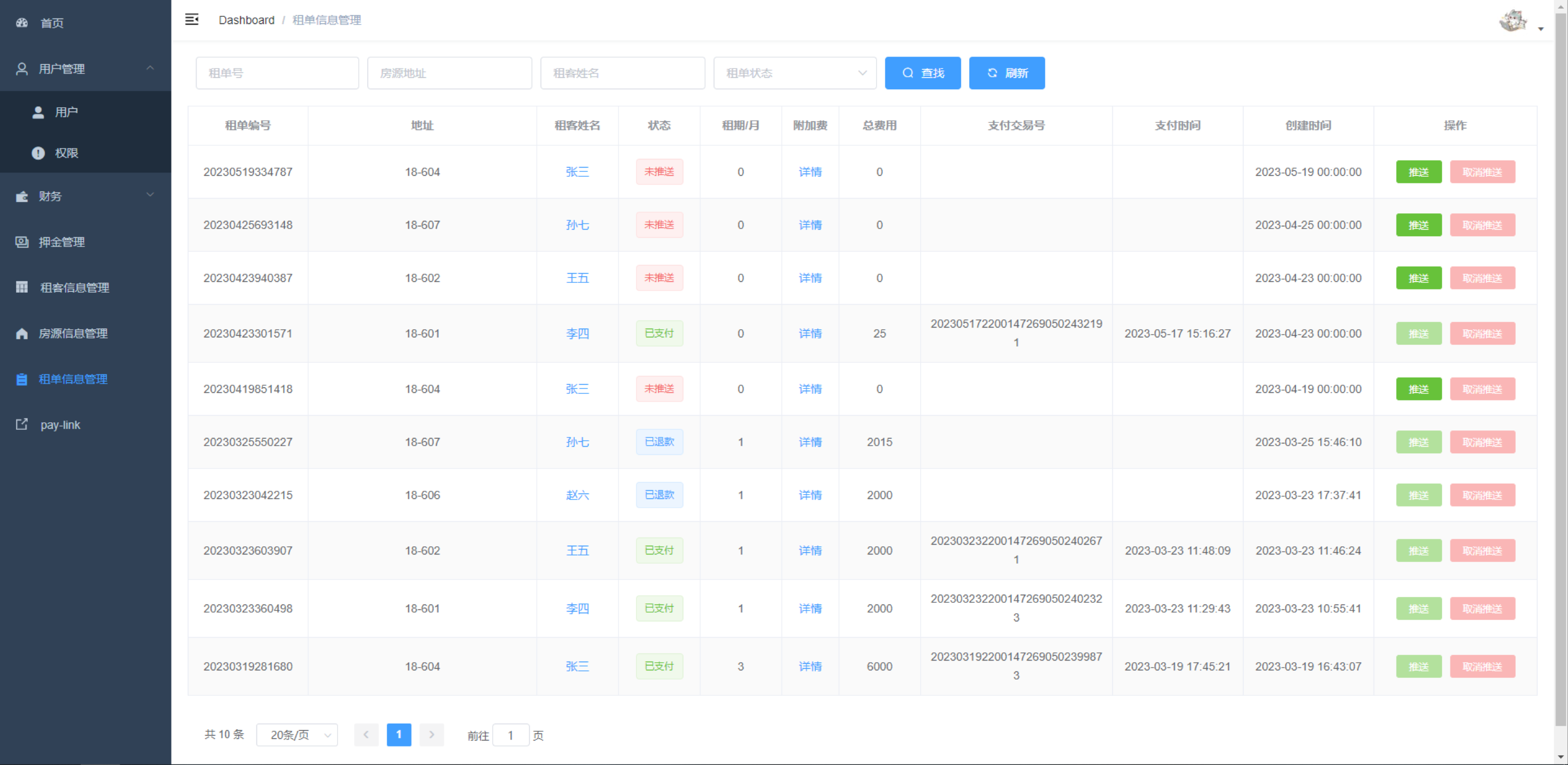Click the 刷新 refresh button

click(x=1006, y=73)
